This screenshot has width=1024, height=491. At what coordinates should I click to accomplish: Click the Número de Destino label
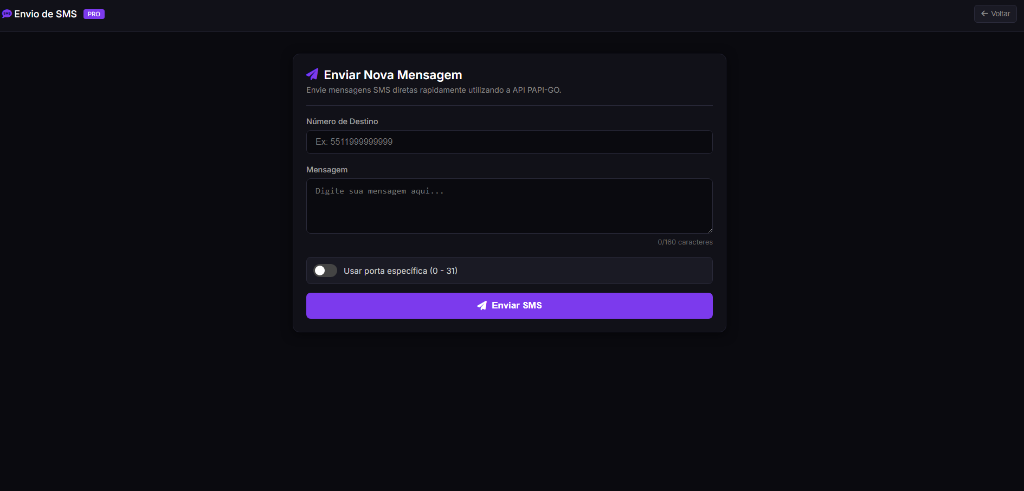pyautogui.click(x=342, y=121)
